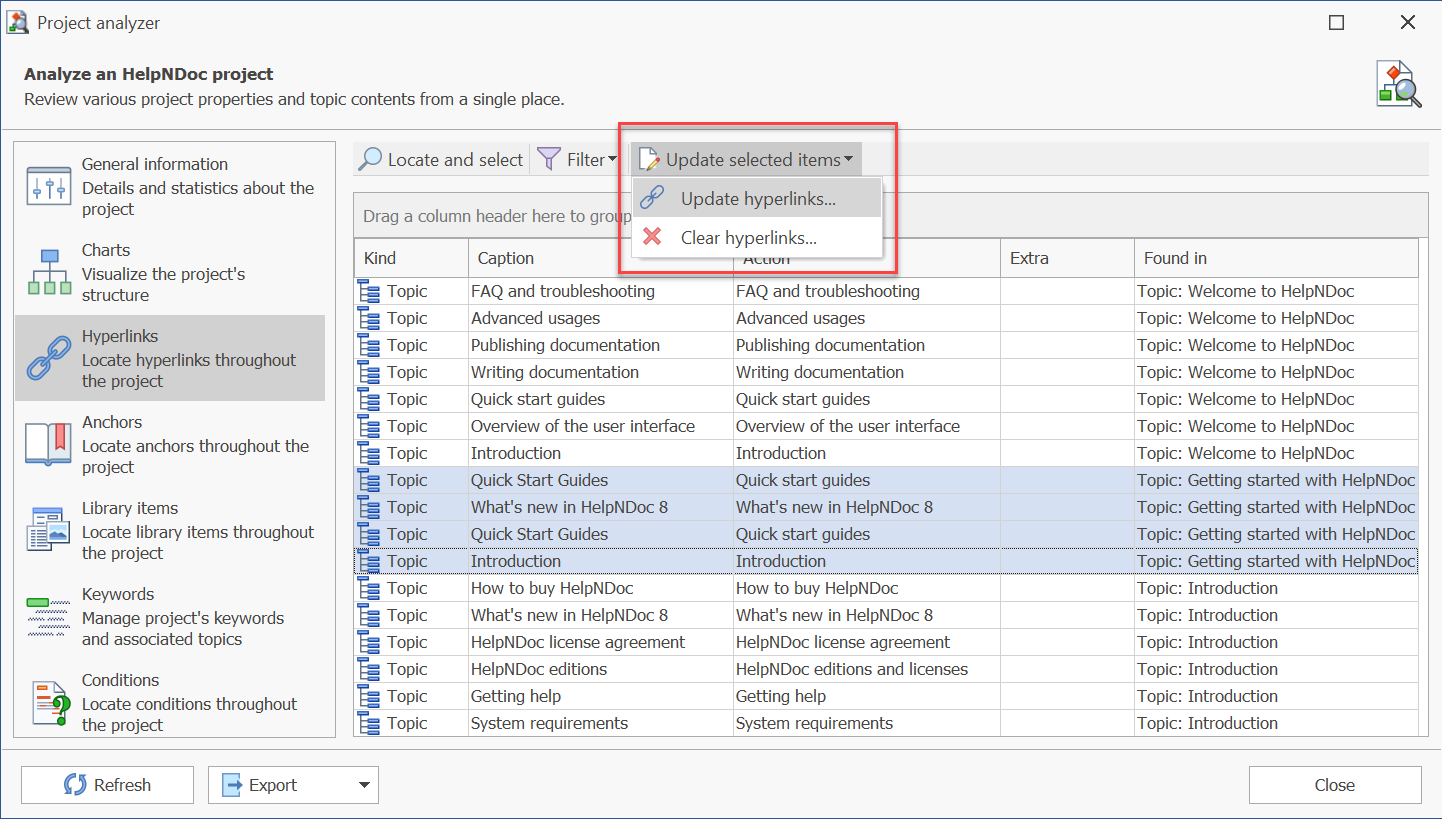
Task: Click topic icon of HelpNDoc license agreement row
Action: 369,643
